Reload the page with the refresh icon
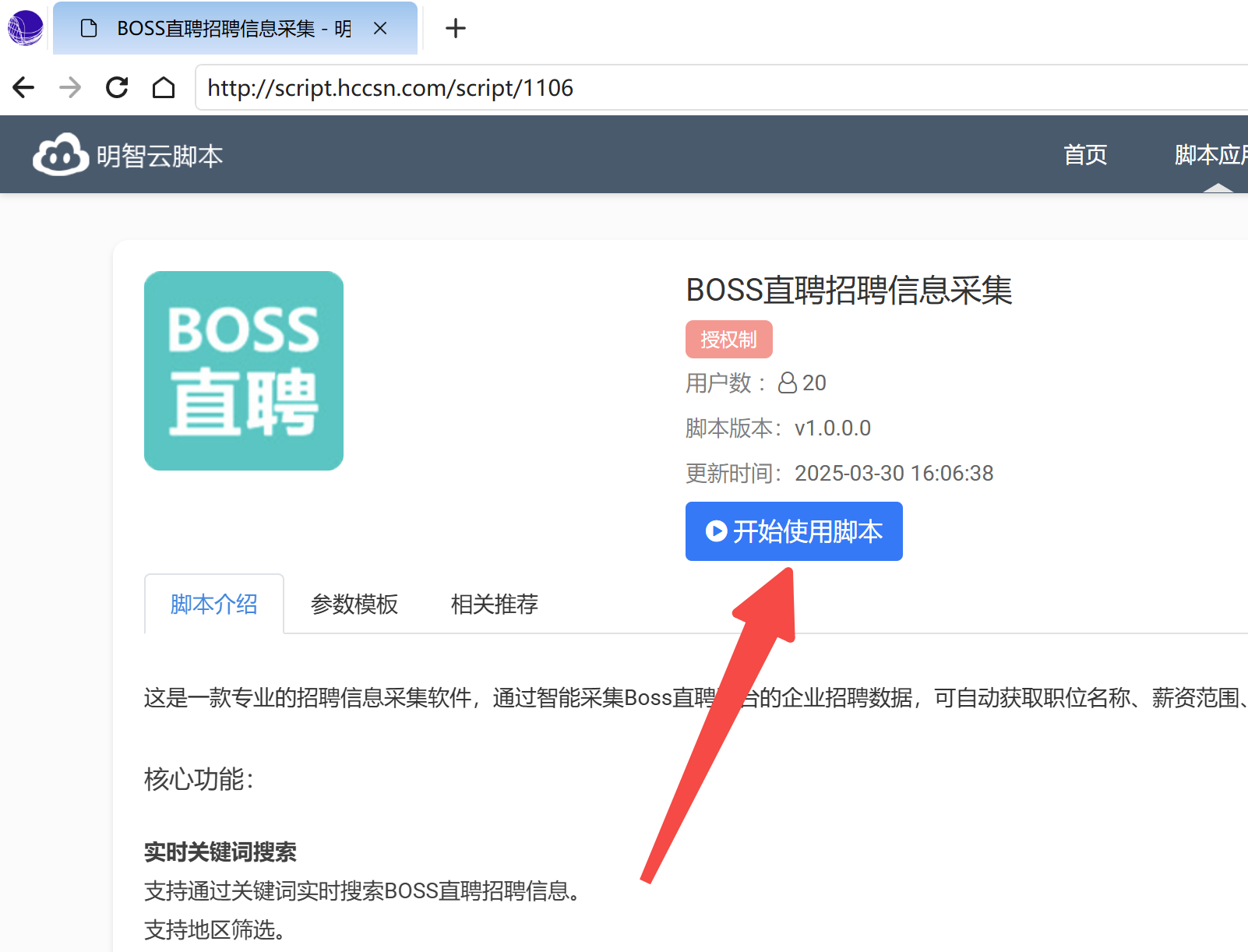 click(117, 87)
